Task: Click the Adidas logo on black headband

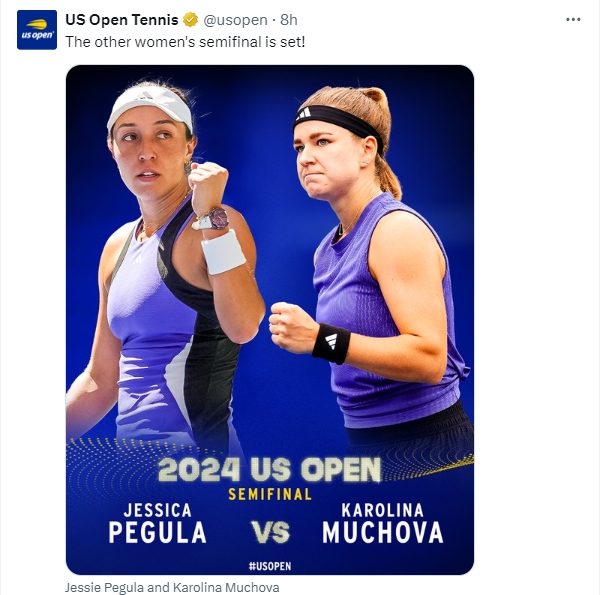Action: coord(303,113)
